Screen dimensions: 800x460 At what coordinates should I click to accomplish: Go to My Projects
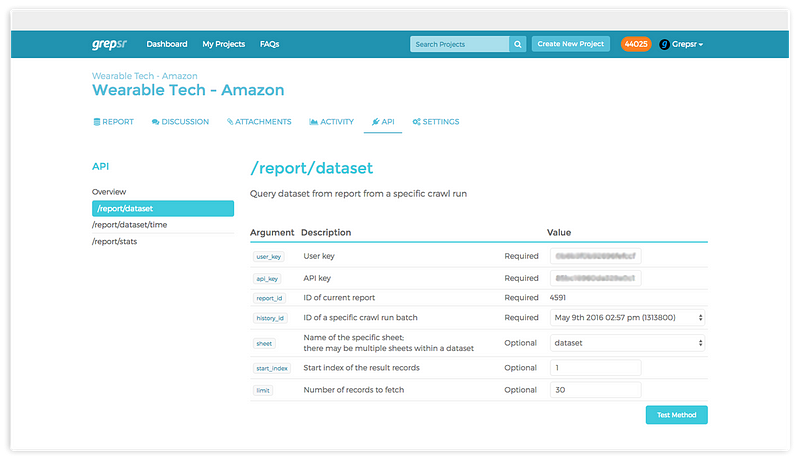coord(223,44)
